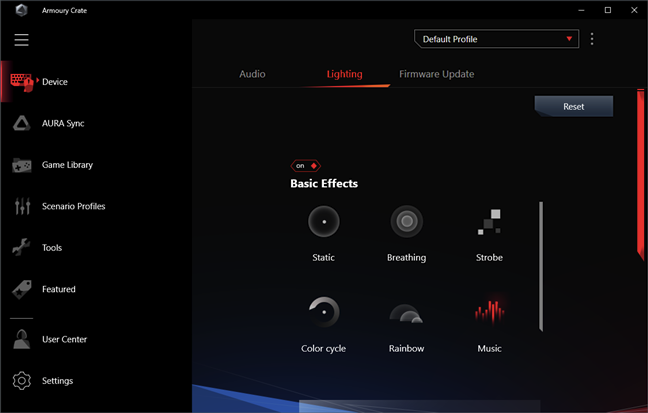Click the Color cycle label
Image resolution: width=648 pixels, height=413 pixels.
(323, 349)
